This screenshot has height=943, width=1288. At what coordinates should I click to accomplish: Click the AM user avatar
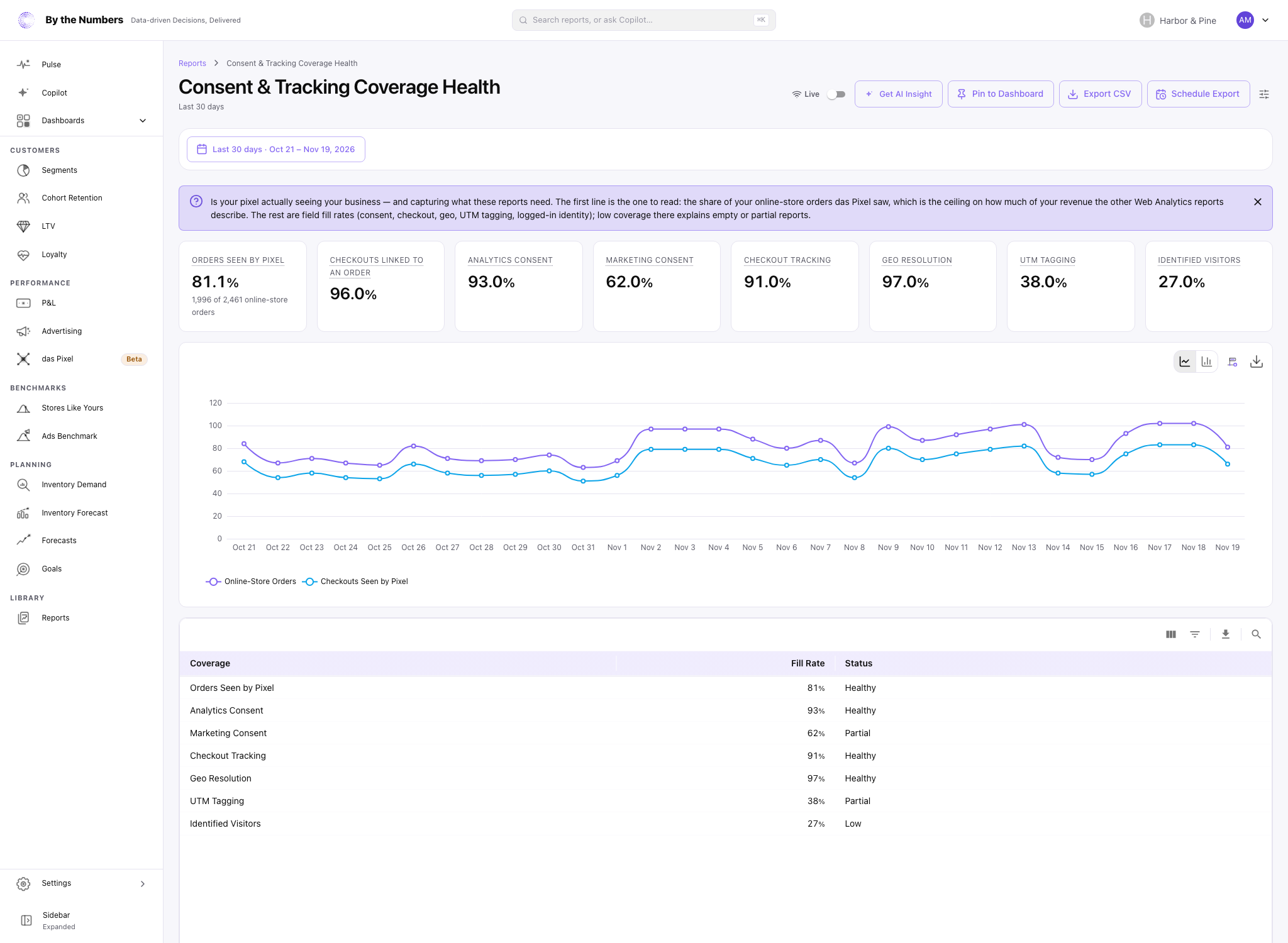1245,20
